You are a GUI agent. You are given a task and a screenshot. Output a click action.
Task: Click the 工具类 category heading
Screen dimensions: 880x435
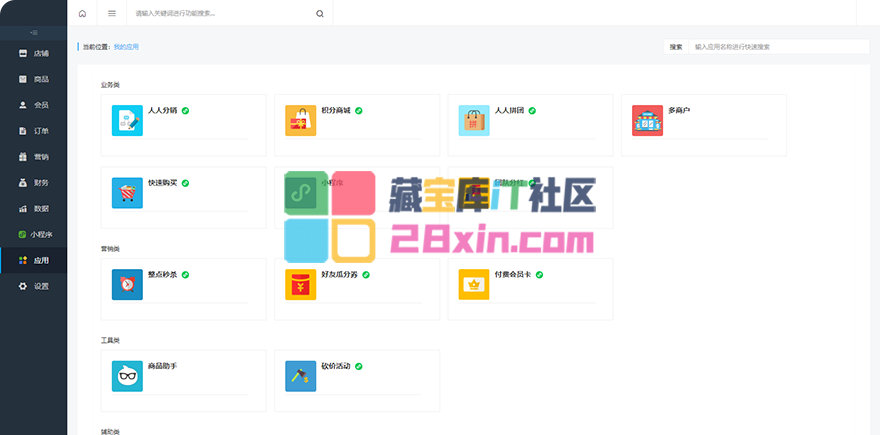pos(110,340)
